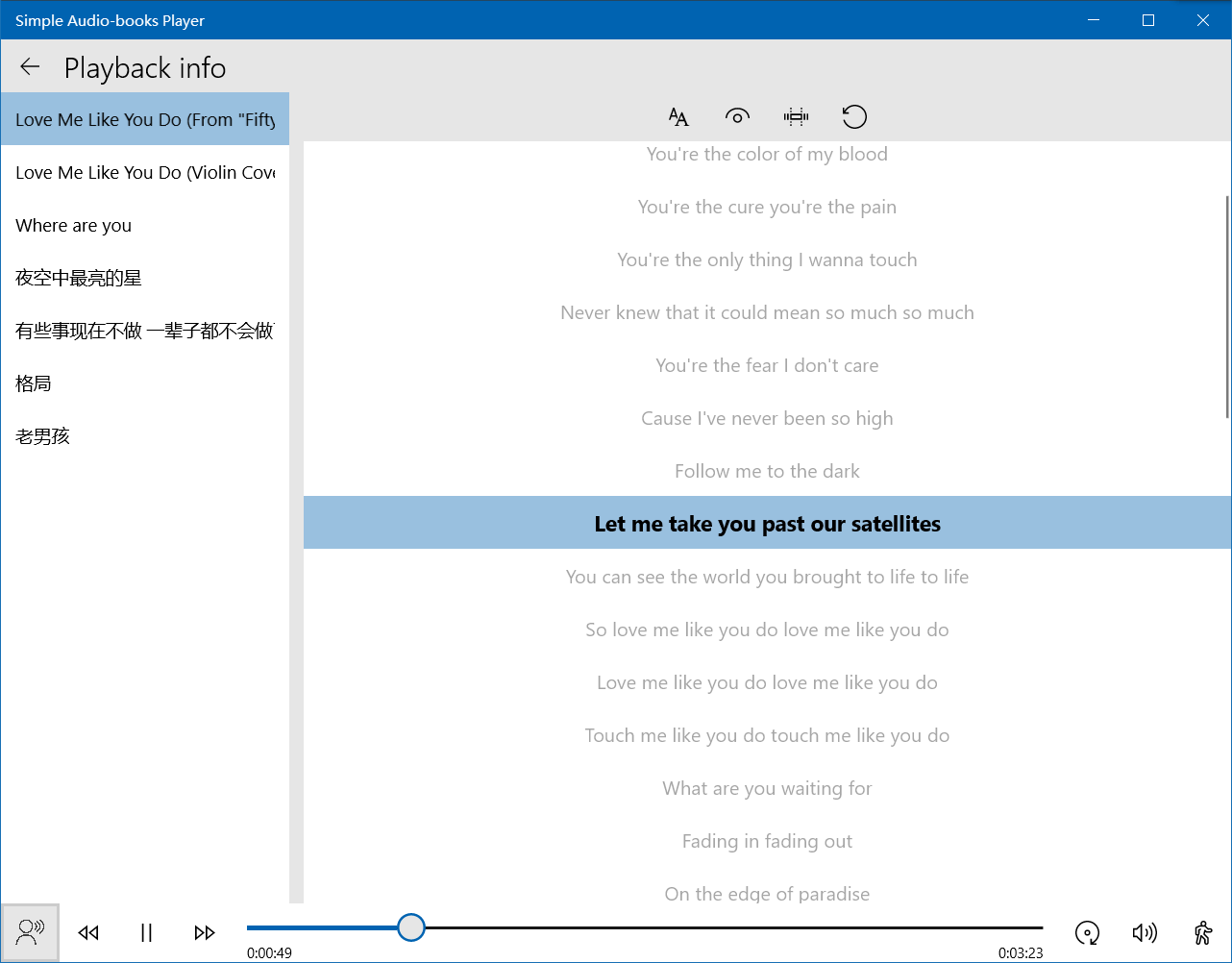Click the voice speaking icon at bottom left
This screenshot has width=1232, height=963.
[x=31, y=932]
